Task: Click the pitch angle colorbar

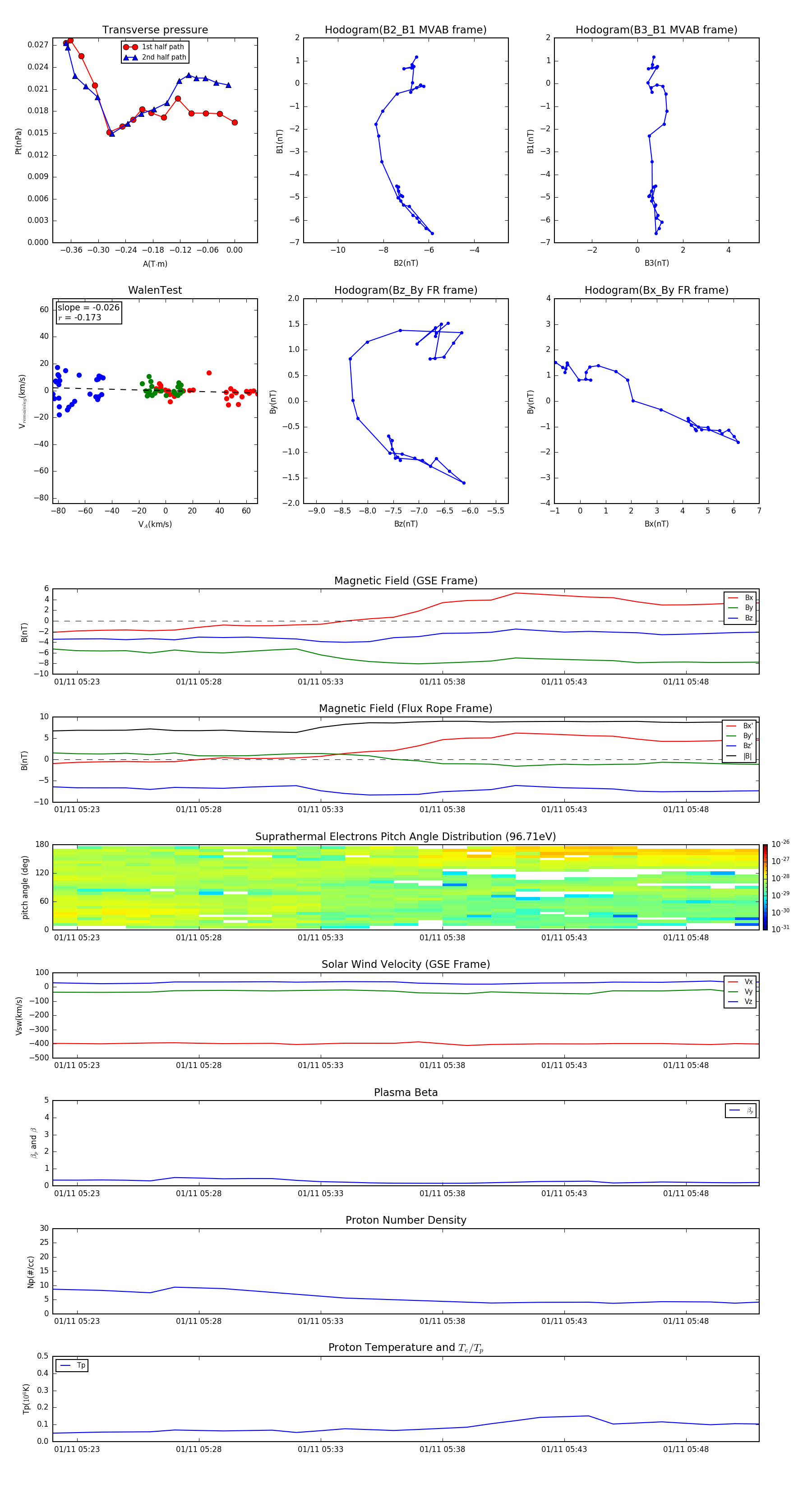Action: (x=765, y=887)
